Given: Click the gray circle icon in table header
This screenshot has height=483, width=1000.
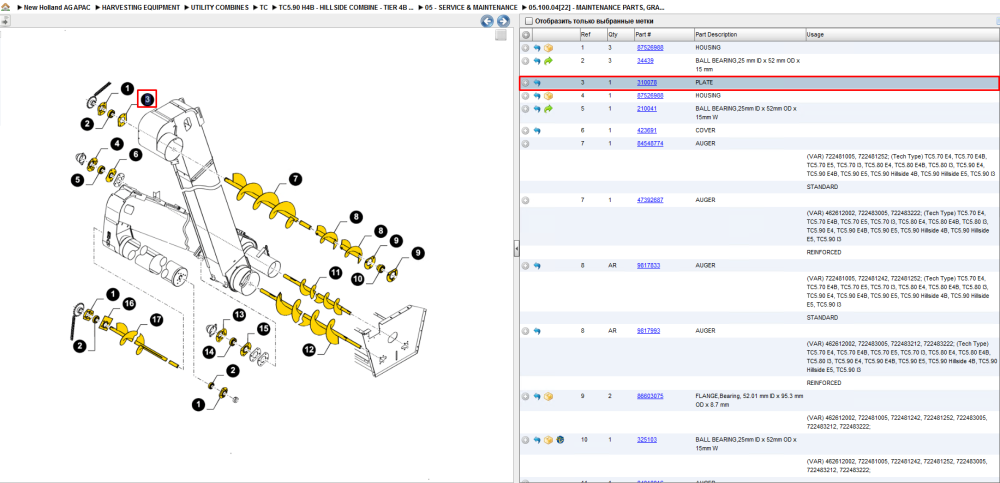Looking at the screenshot, I should click(x=526, y=34).
